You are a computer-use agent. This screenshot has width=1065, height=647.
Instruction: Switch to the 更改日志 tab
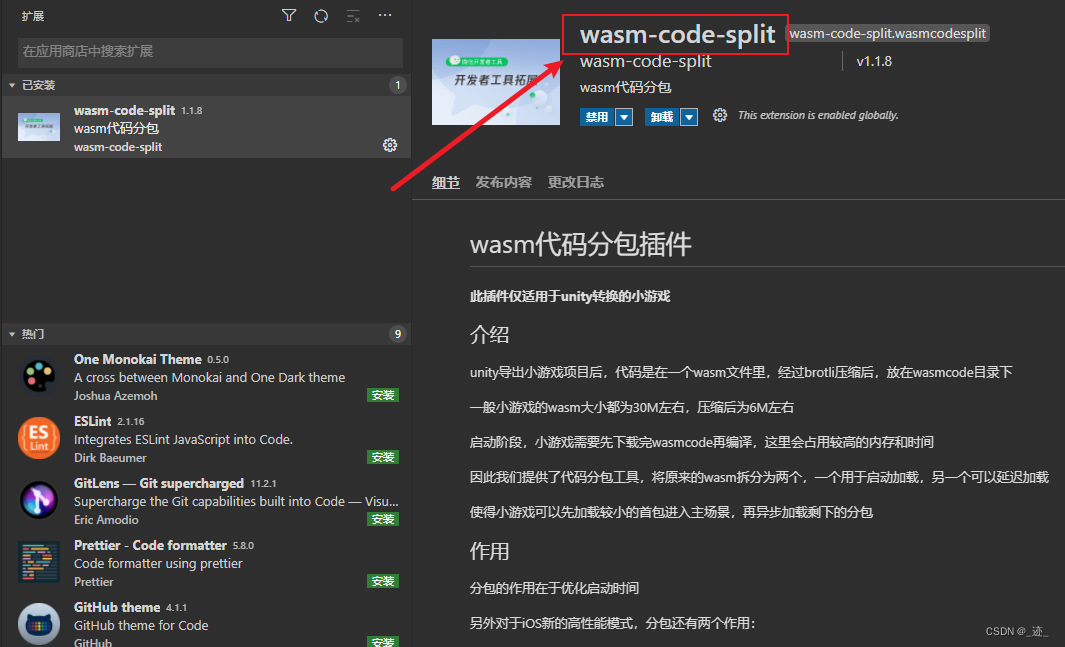point(576,182)
